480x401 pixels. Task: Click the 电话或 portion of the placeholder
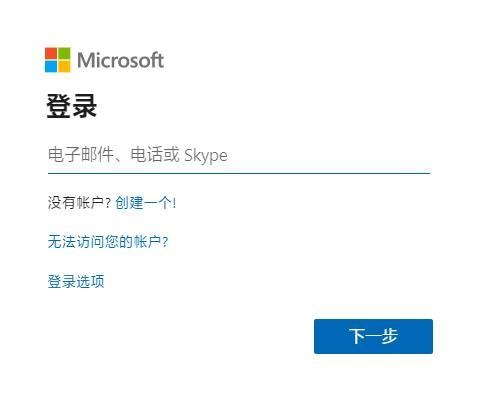click(x=155, y=155)
